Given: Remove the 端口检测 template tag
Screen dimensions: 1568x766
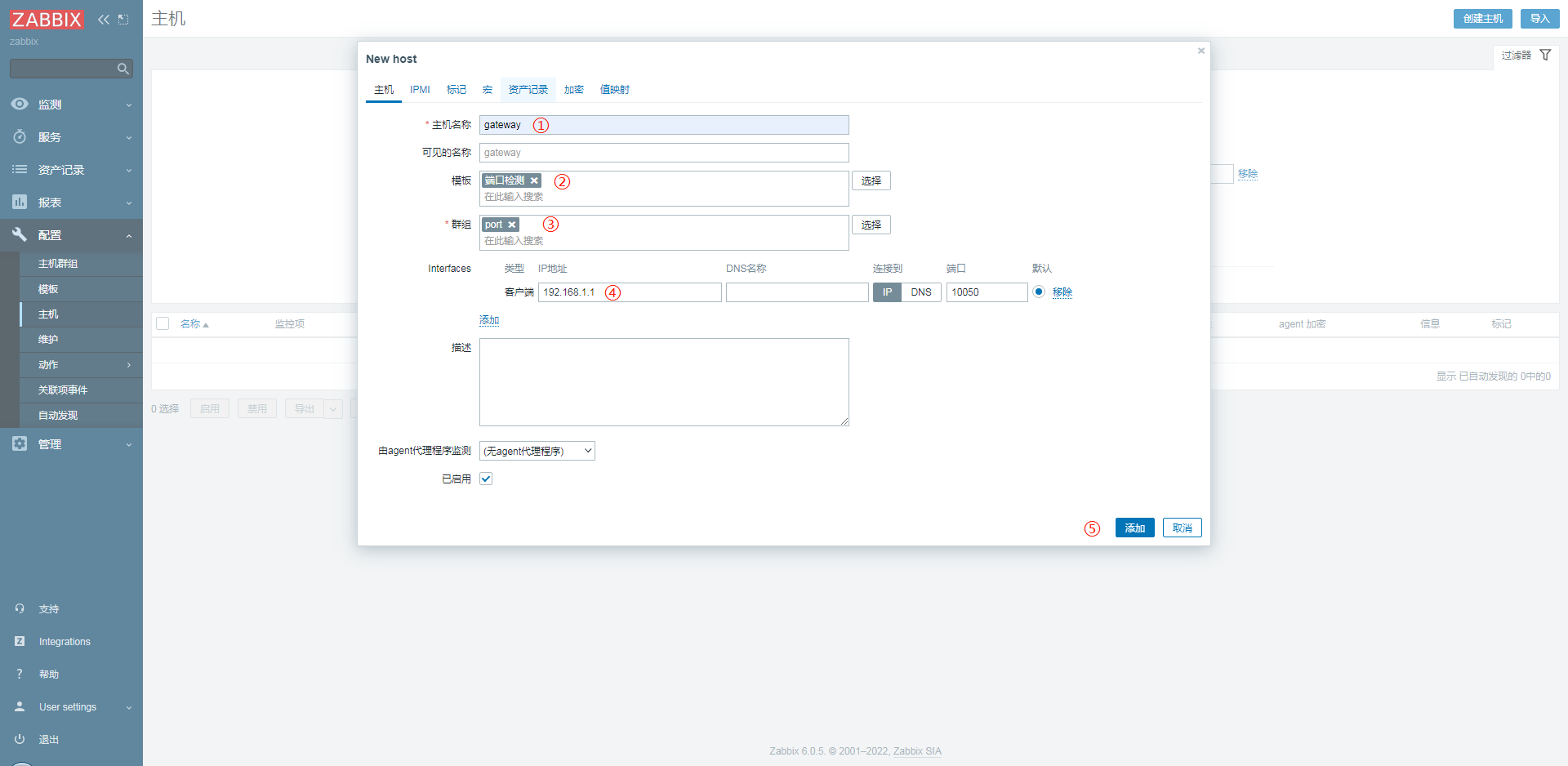Looking at the screenshot, I should tap(534, 180).
